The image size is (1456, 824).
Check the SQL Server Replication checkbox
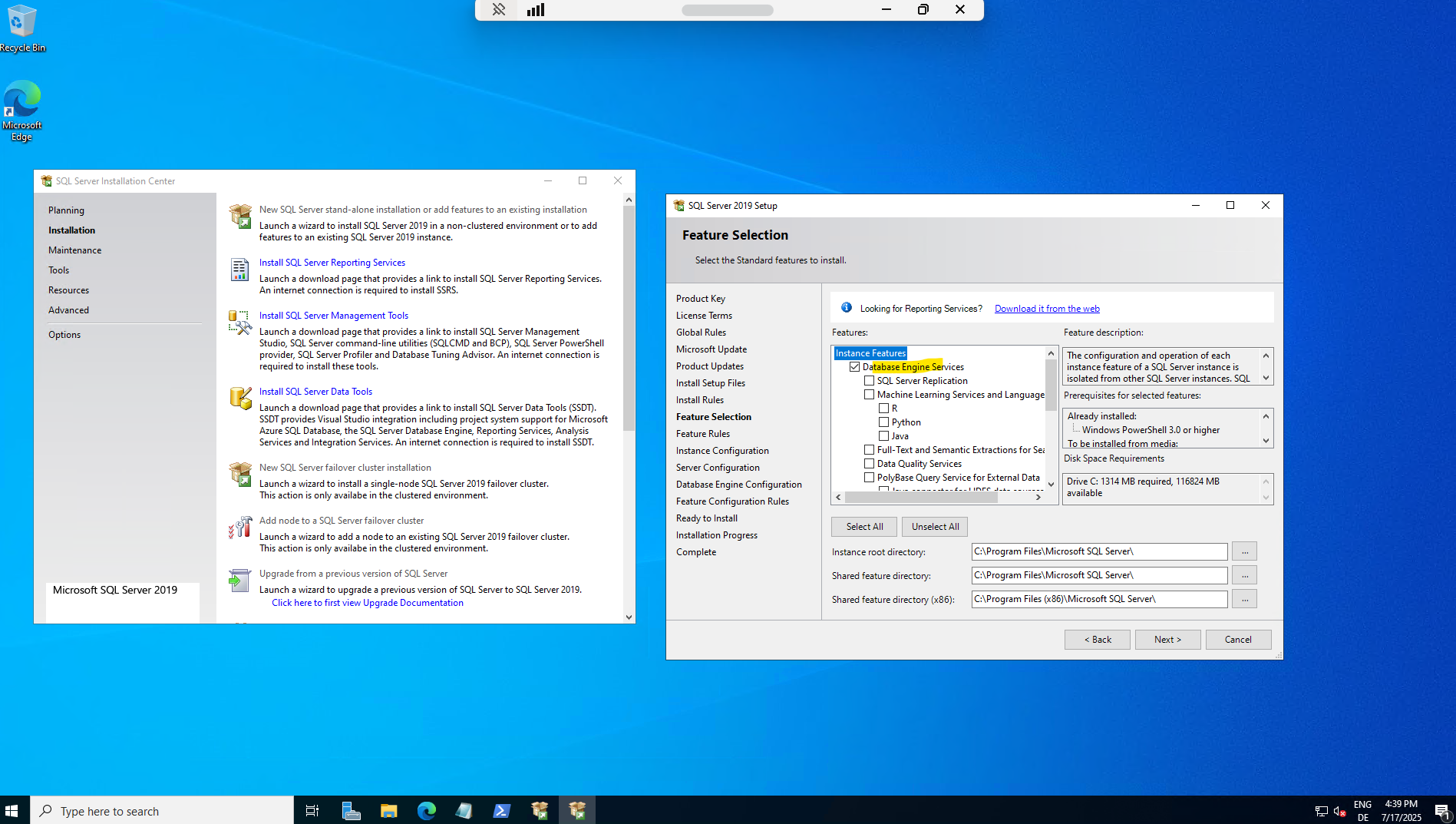(x=869, y=380)
